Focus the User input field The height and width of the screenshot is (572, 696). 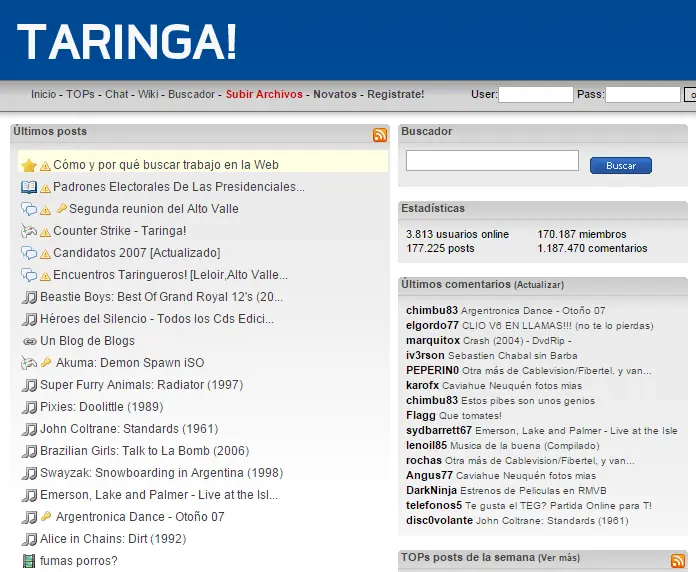(x=536, y=95)
